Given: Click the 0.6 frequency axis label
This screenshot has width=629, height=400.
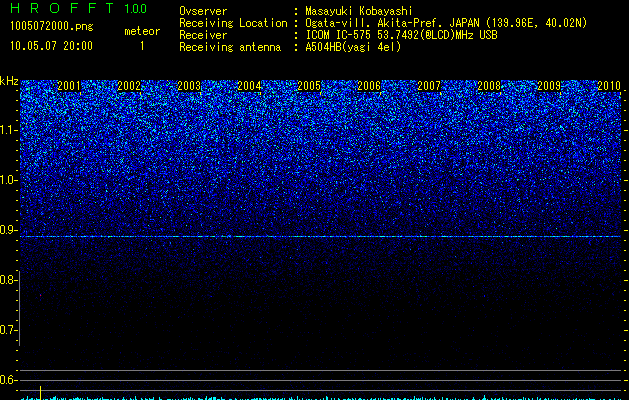Looking at the screenshot, I should pos(9,380).
